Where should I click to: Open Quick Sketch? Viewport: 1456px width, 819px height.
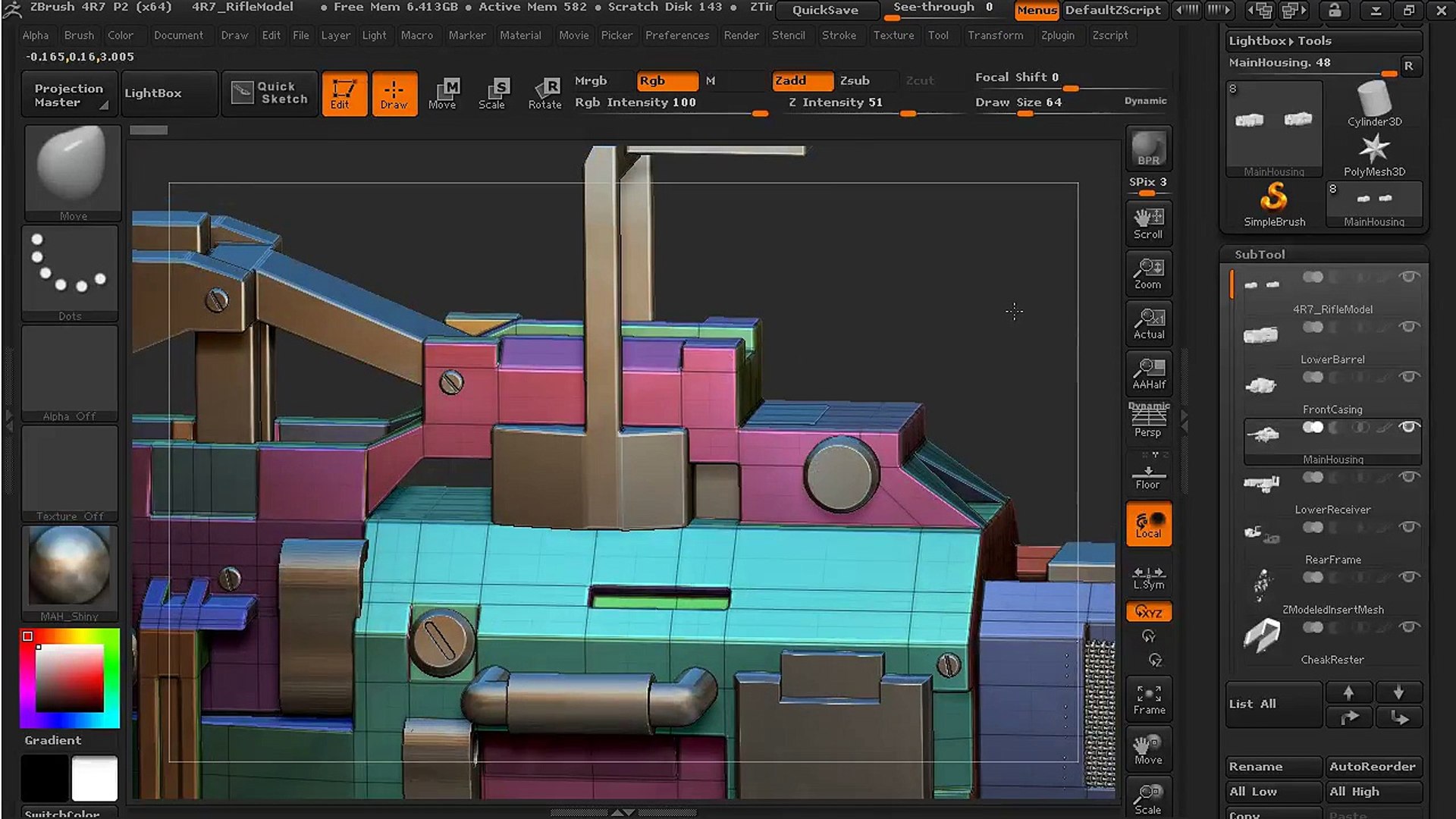[270, 93]
